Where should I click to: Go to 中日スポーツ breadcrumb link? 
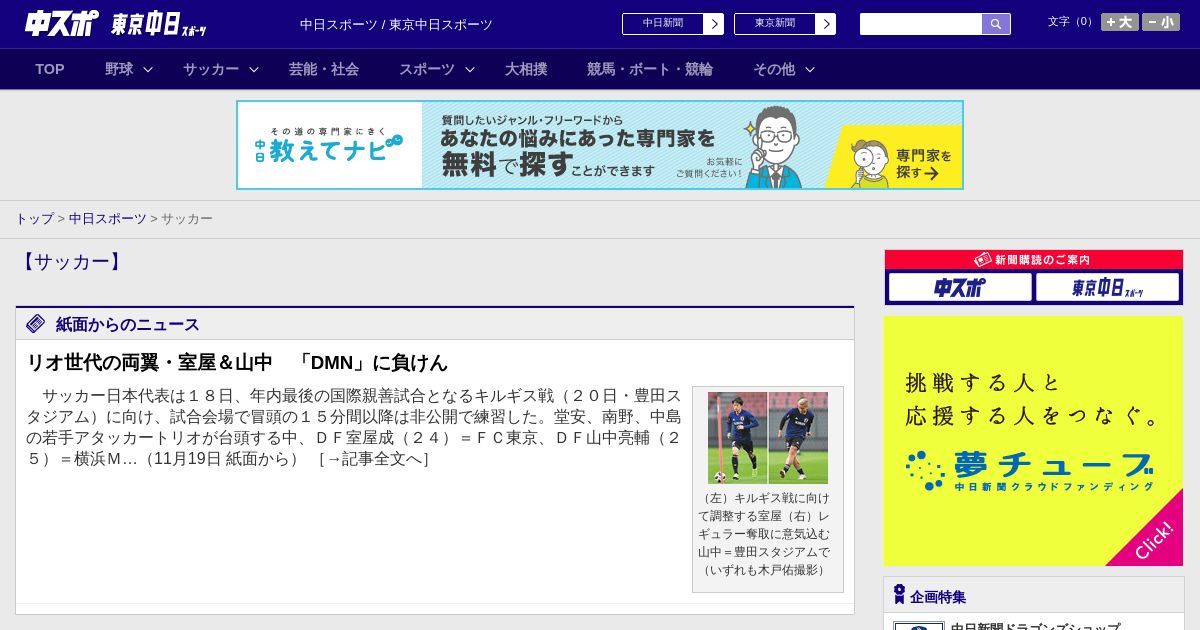tap(108, 218)
